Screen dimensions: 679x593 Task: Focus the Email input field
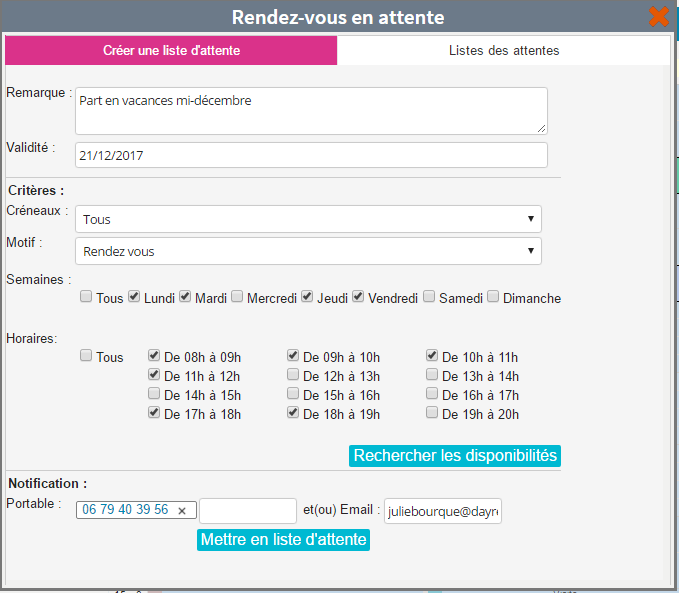[443, 511]
